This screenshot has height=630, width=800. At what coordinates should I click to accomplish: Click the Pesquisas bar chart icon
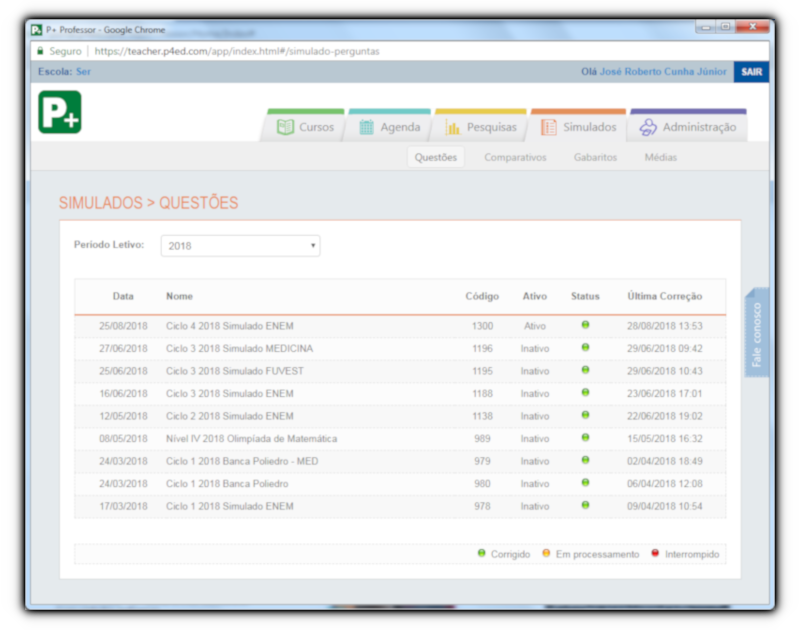coord(453,127)
